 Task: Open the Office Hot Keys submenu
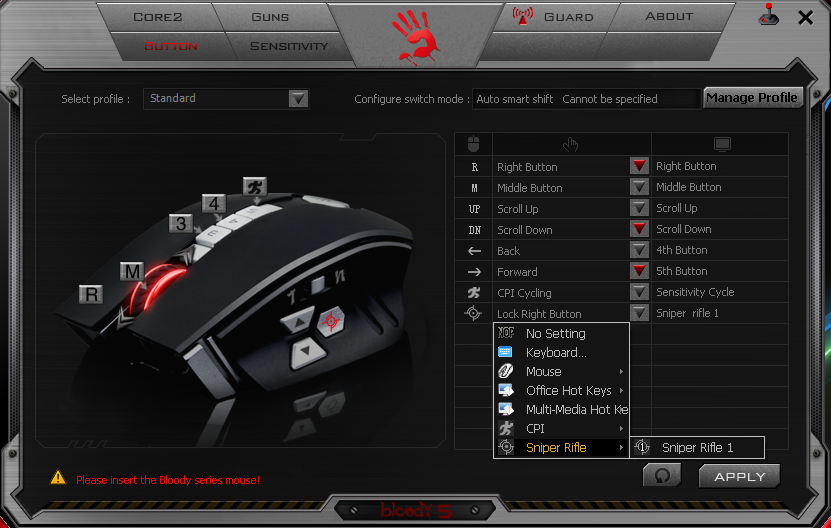[561, 391]
